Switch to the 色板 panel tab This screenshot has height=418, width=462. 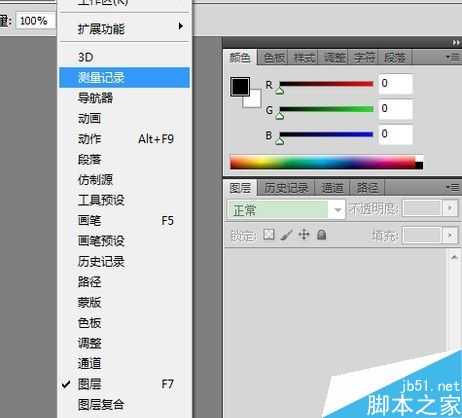click(274, 58)
